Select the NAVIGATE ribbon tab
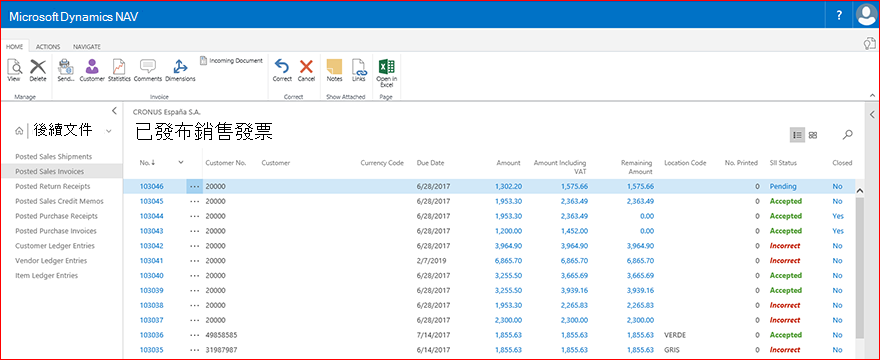880x360 pixels. pyautogui.click(x=87, y=47)
